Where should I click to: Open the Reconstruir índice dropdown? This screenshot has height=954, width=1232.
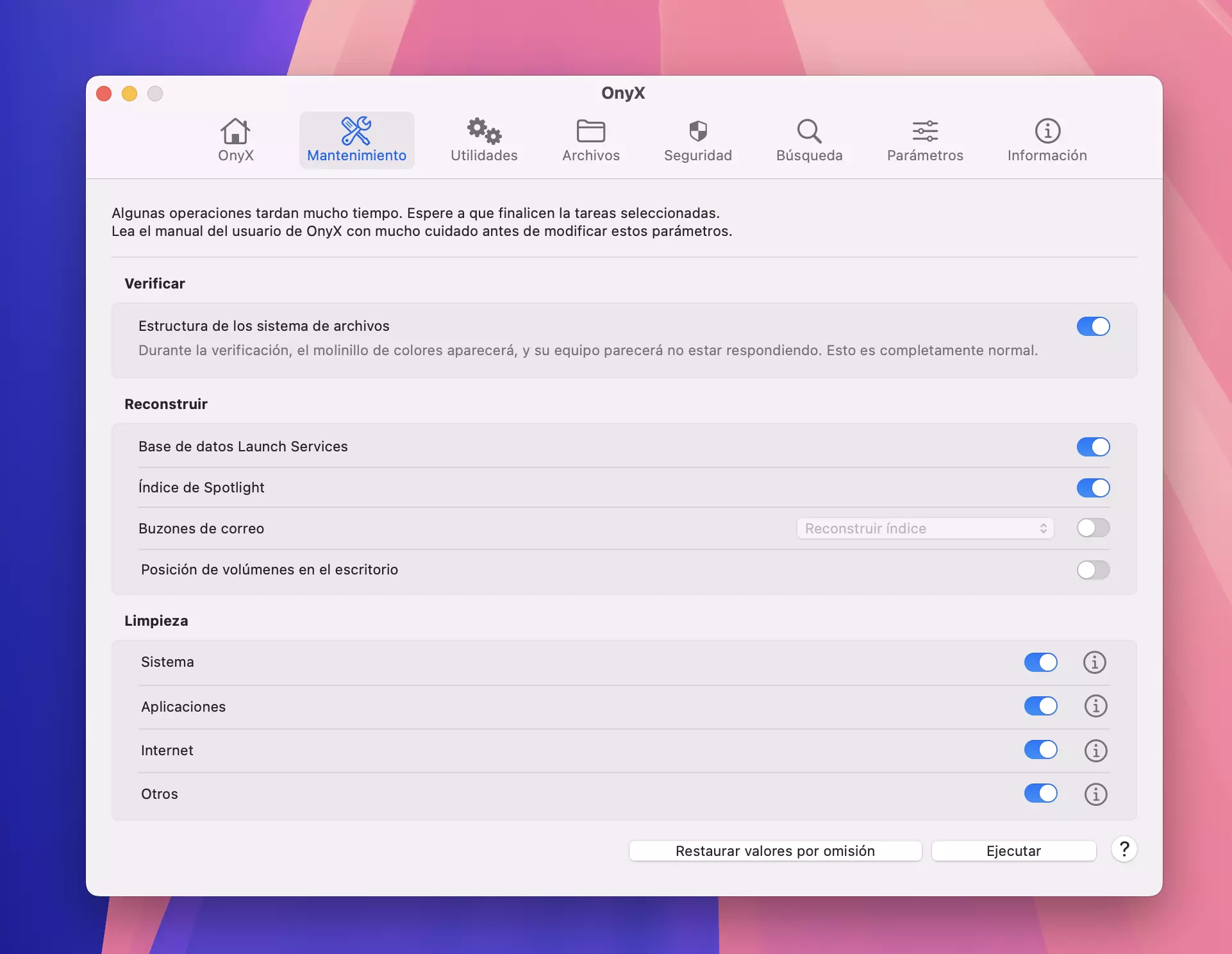click(x=925, y=528)
